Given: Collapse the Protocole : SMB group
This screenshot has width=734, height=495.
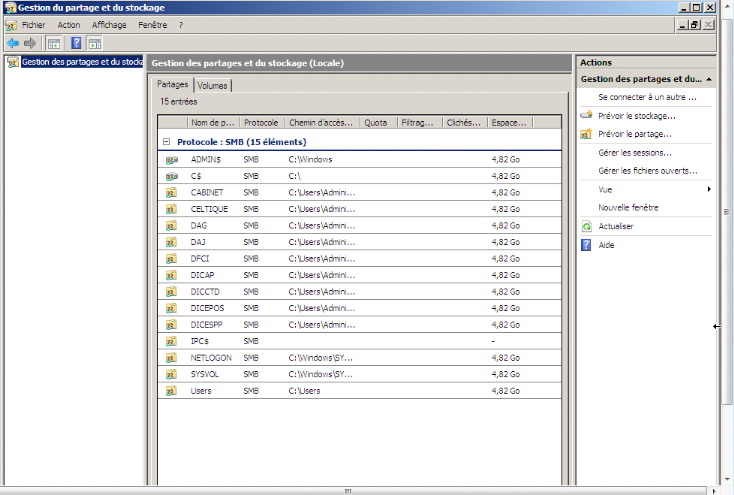Looking at the screenshot, I should click(167, 142).
